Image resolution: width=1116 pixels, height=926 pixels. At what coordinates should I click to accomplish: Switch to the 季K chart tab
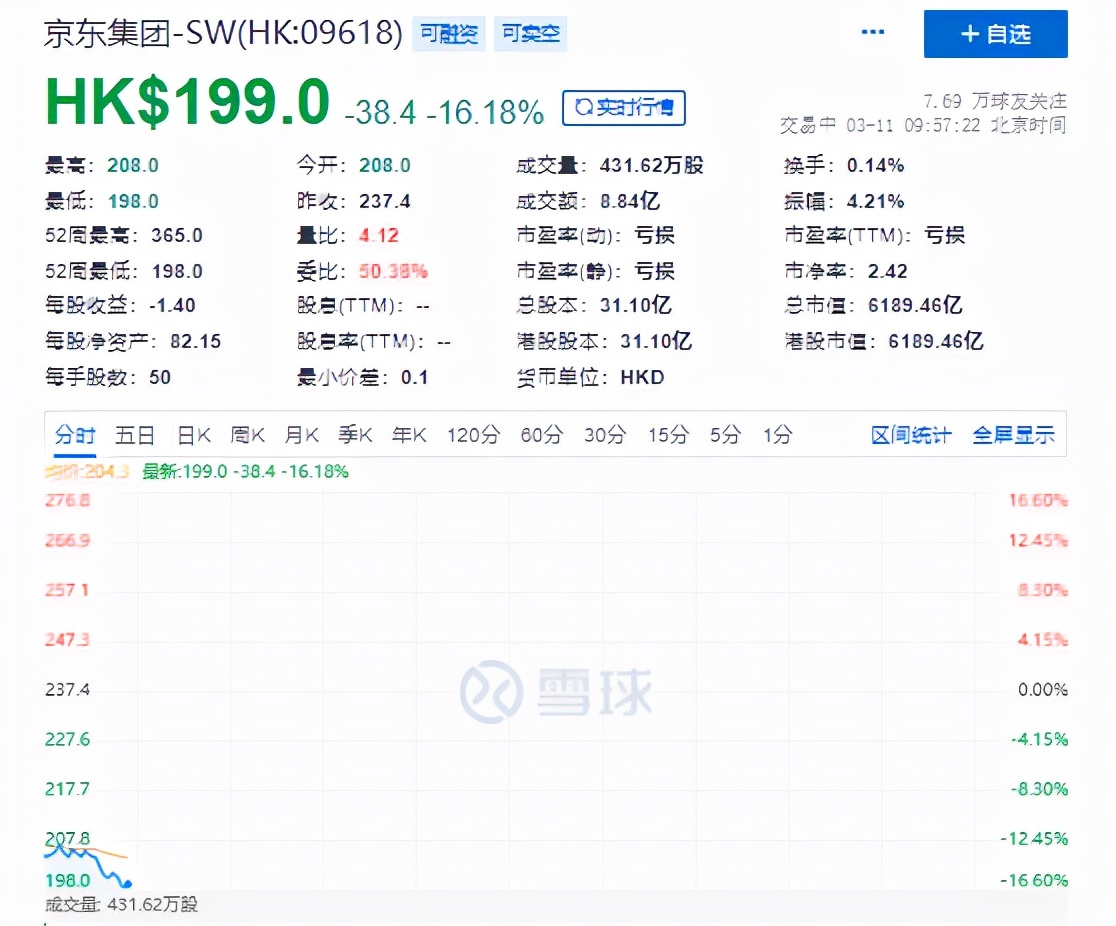point(355,435)
